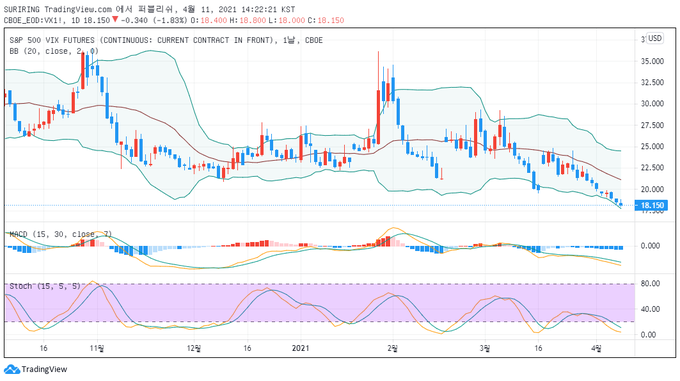Image resolution: width=680 pixels, height=381 pixels.
Task: Select the Stoch (15, 5, 5) indicator label
Action: point(45,286)
